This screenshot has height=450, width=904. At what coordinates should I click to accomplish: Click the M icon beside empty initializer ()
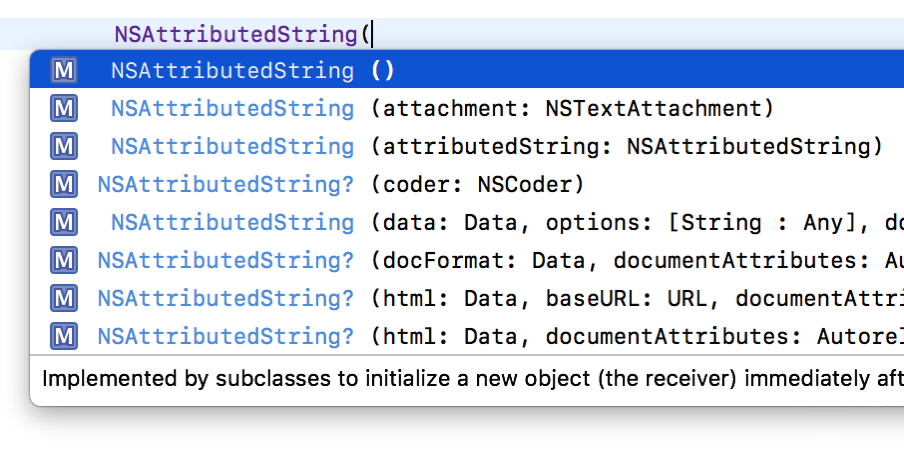tap(63, 70)
